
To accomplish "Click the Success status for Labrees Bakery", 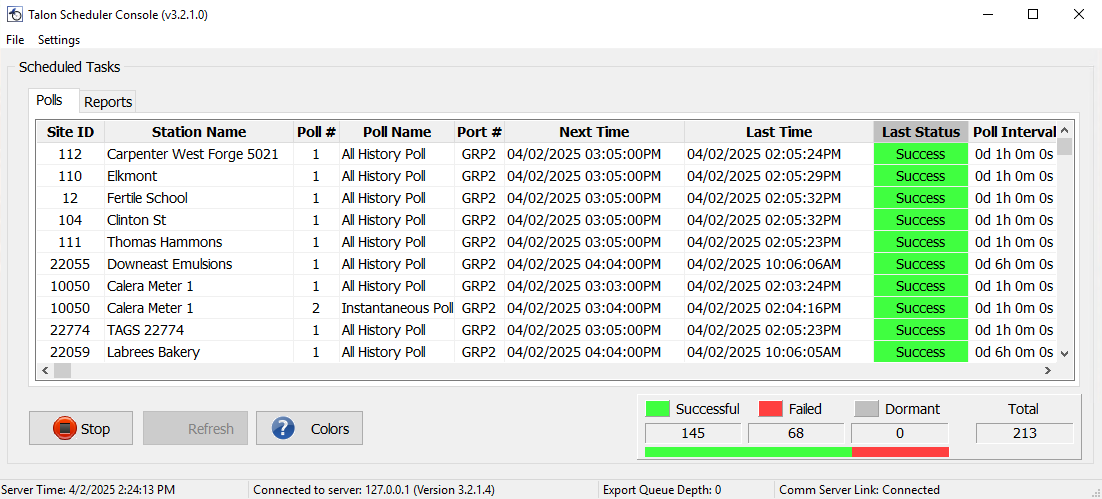I will [x=921, y=352].
